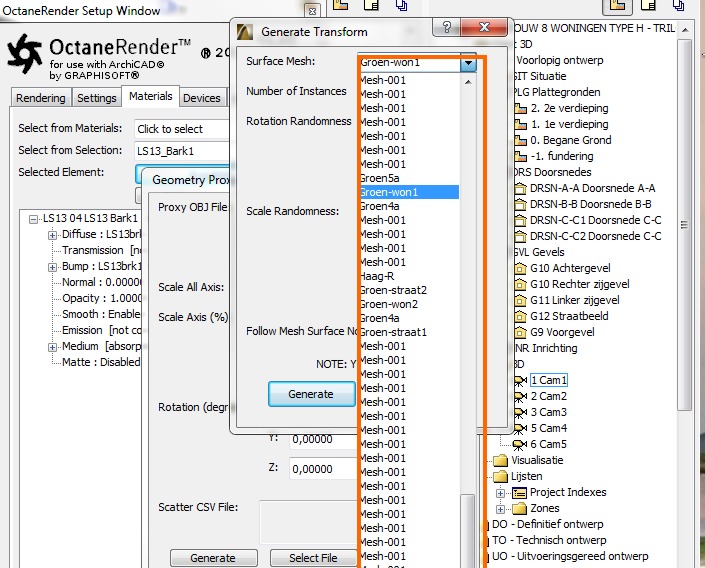Viewport: 705px width, 568px height.
Task: Select UO - Uitvoeringsgereed ontwerp item
Action: [570, 556]
